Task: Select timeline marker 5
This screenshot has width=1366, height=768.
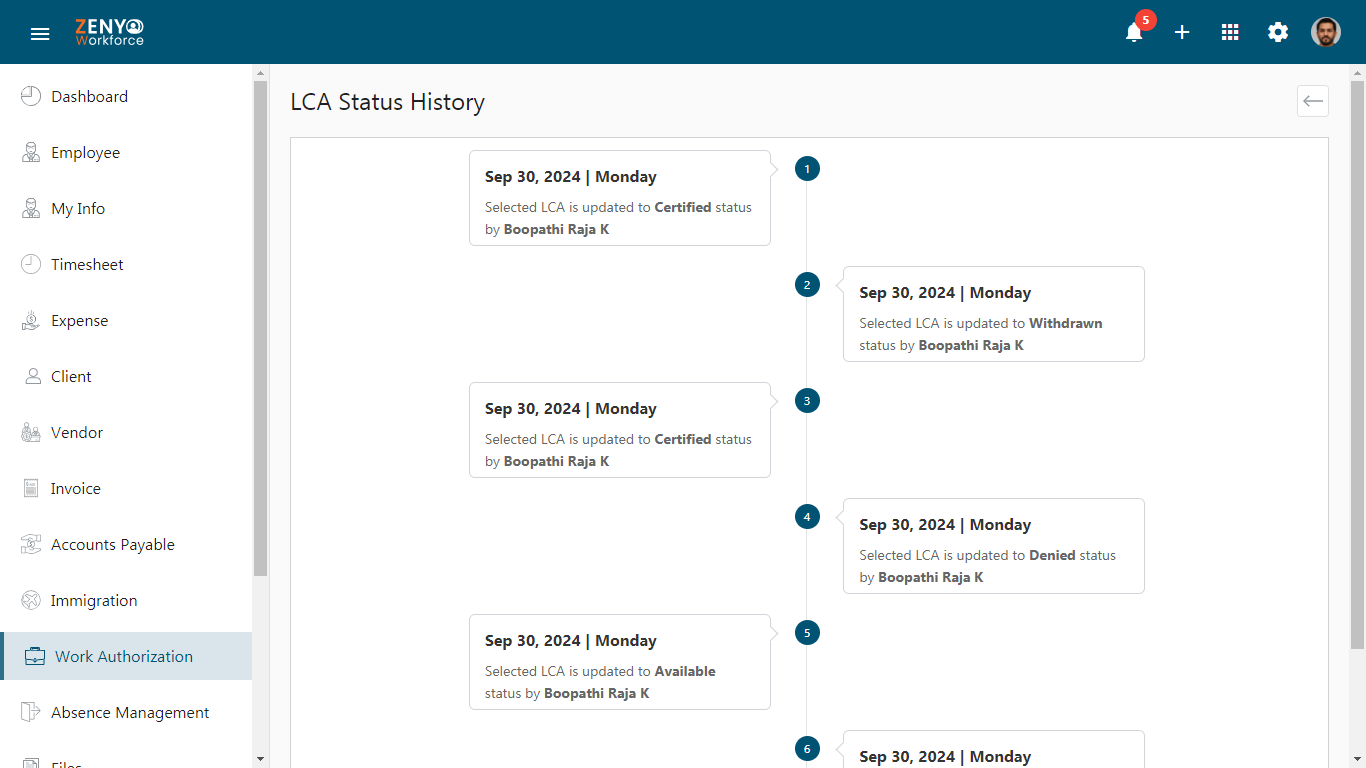Action: pyautogui.click(x=807, y=633)
